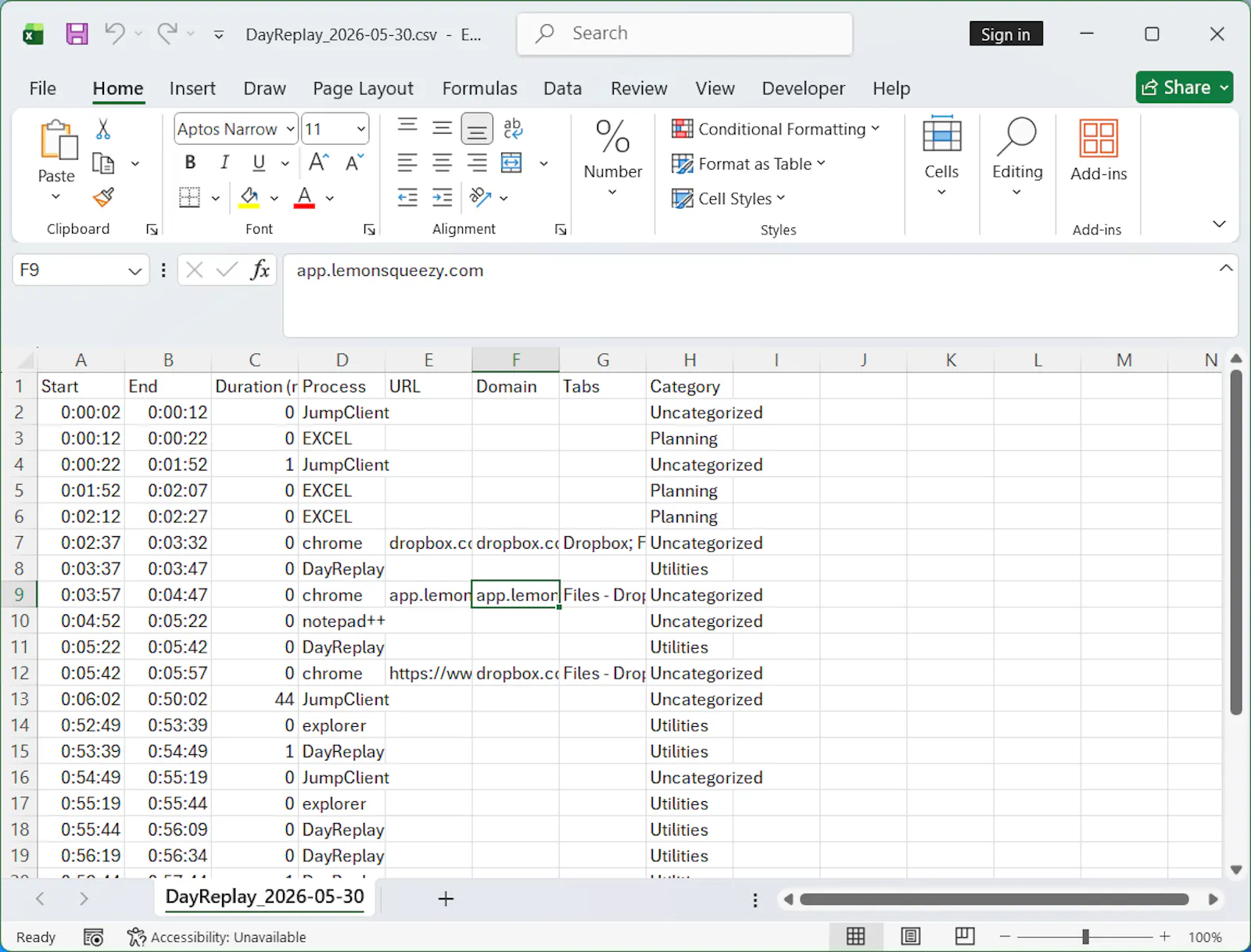This screenshot has height=952, width=1251.
Task: Select the Format Painter brush icon
Action: pos(103,198)
